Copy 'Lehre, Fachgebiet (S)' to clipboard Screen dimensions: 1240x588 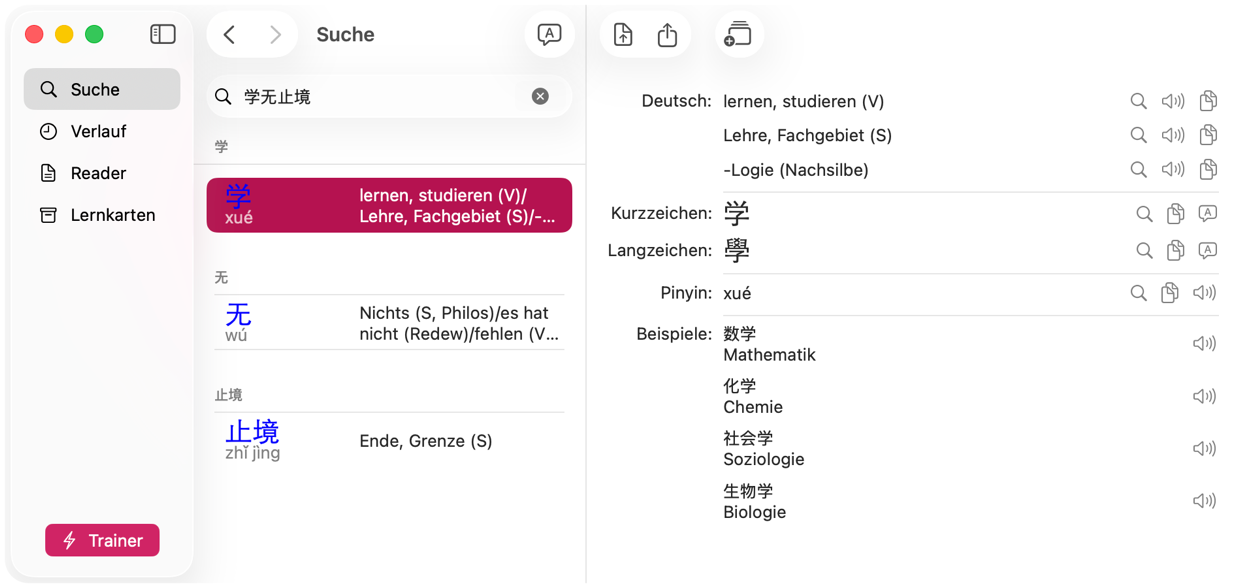click(1208, 135)
